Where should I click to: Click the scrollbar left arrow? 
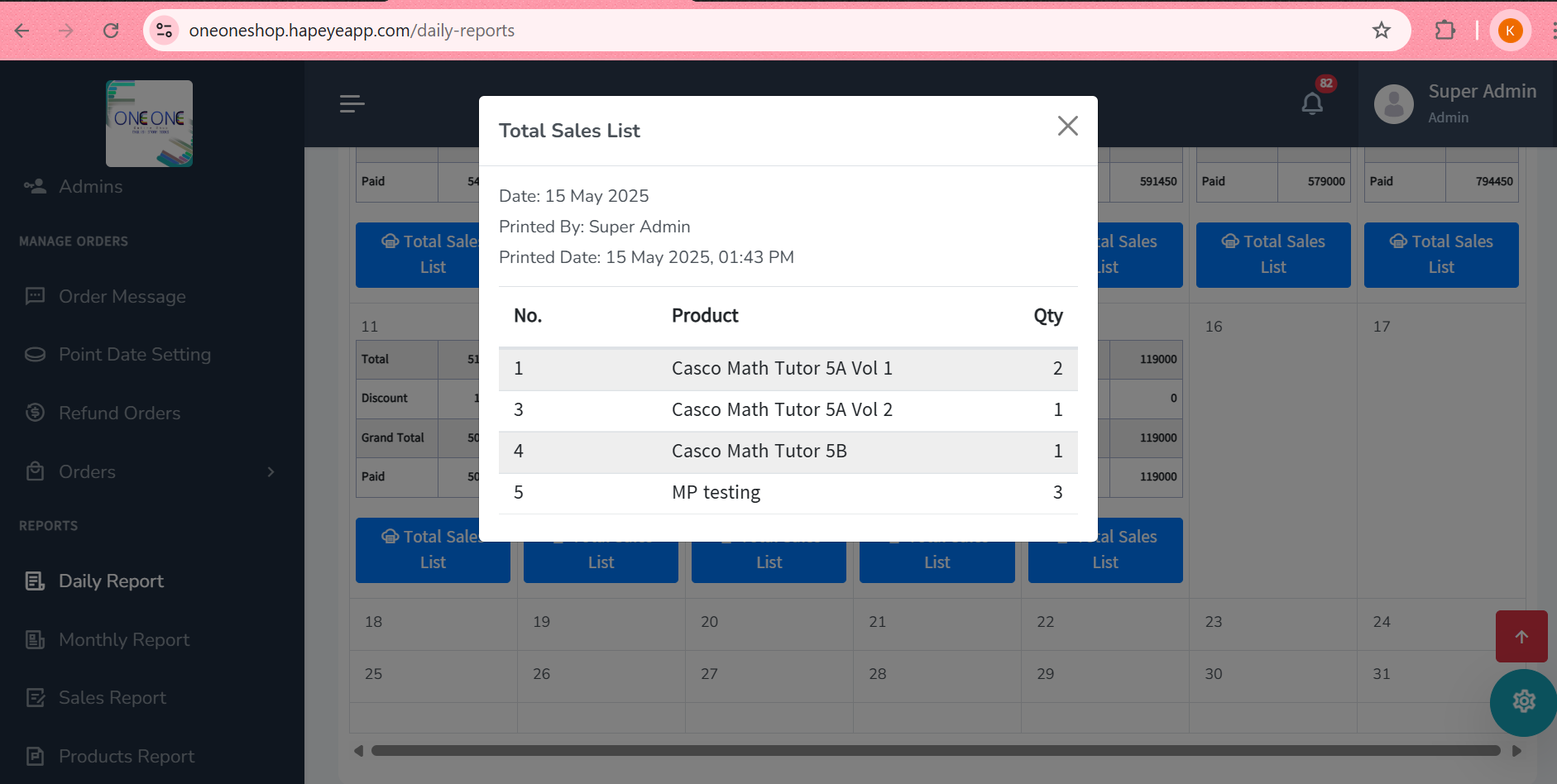click(358, 751)
